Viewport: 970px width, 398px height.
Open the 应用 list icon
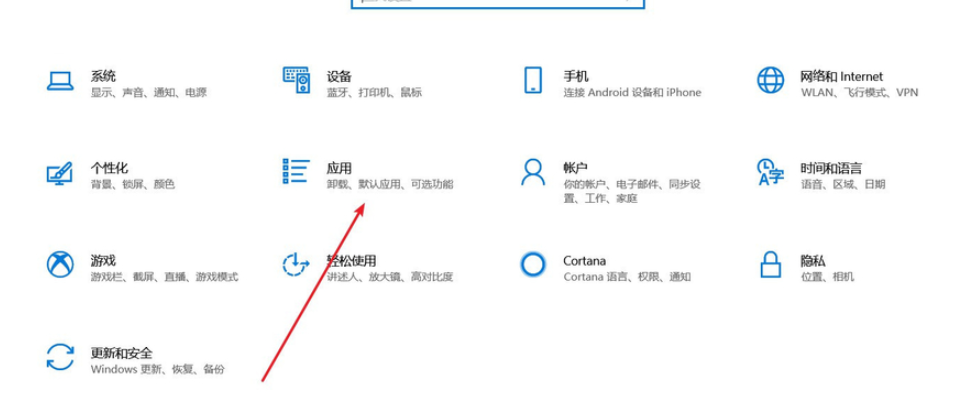pos(296,171)
